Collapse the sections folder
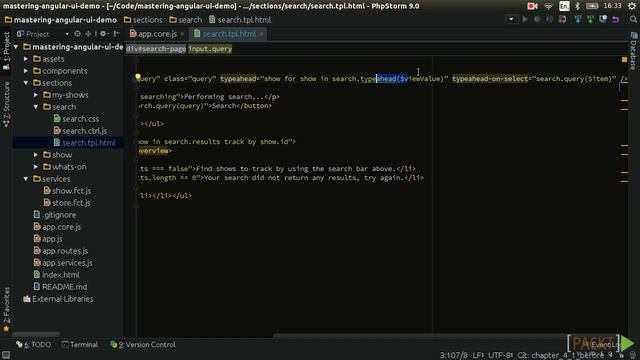Screen dimensions: 640x360 26,83
